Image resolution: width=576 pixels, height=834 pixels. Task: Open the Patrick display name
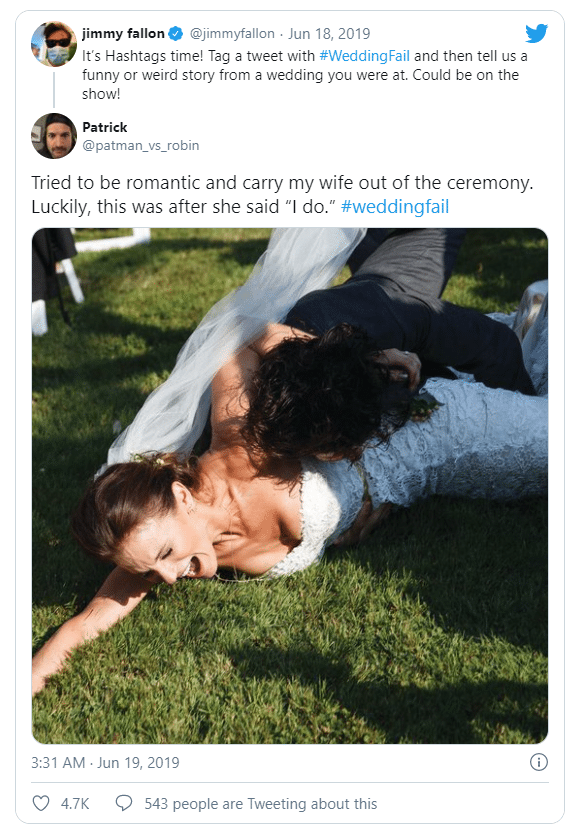click(105, 127)
